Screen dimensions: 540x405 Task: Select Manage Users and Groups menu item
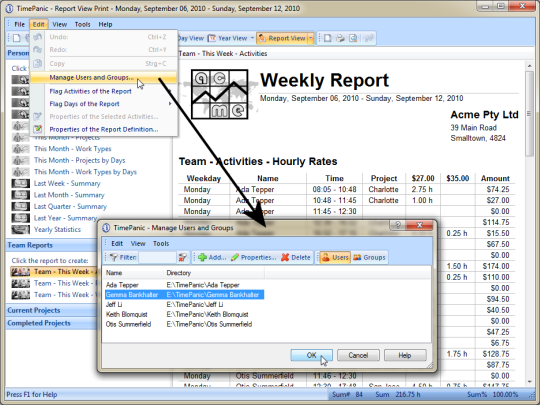tap(103, 77)
